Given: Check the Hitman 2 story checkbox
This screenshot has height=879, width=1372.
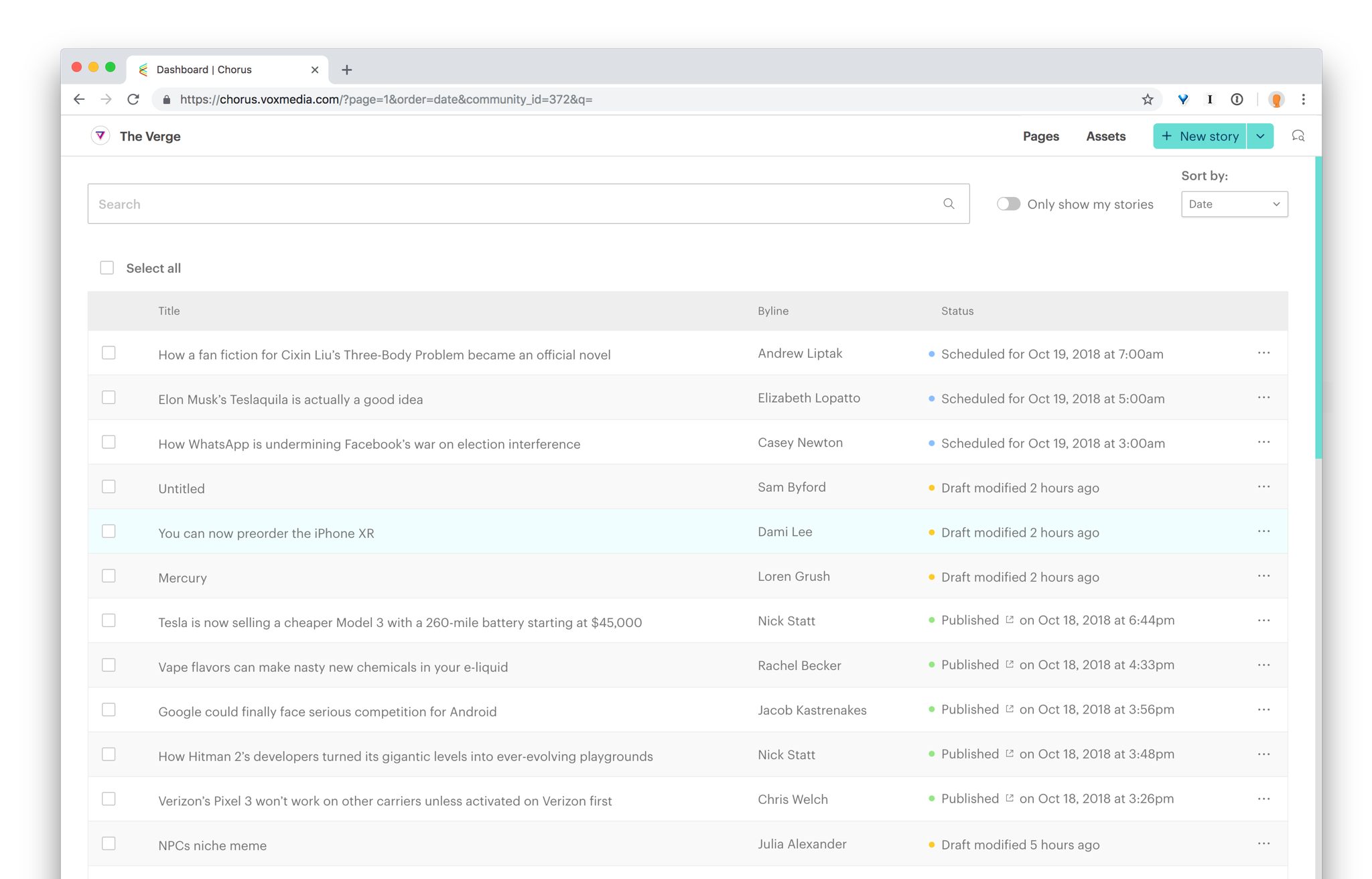Looking at the screenshot, I should pos(109,754).
